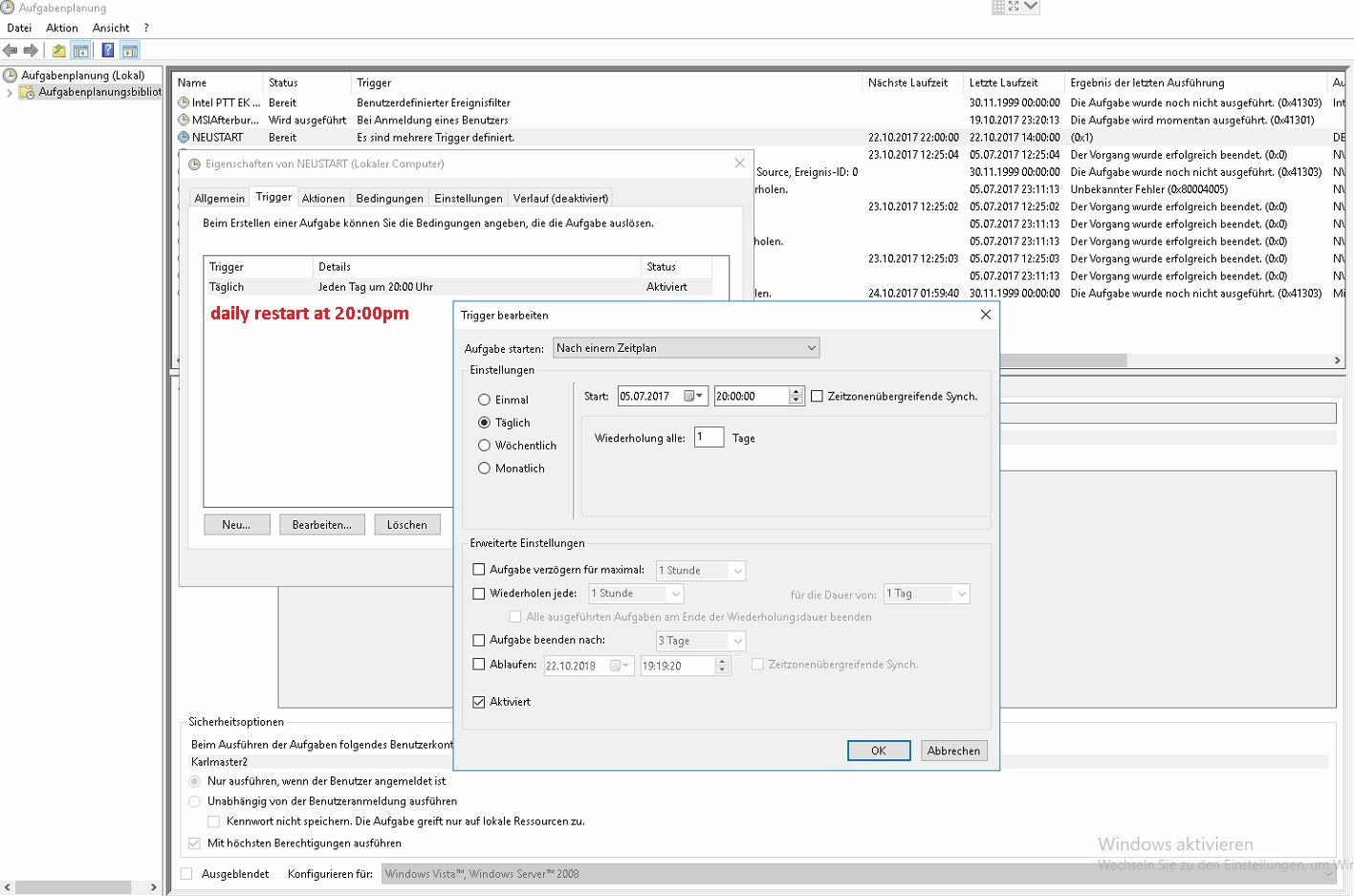1354x896 pixels.
Task: Toggle the action pane toolbar icon
Action: [130, 51]
